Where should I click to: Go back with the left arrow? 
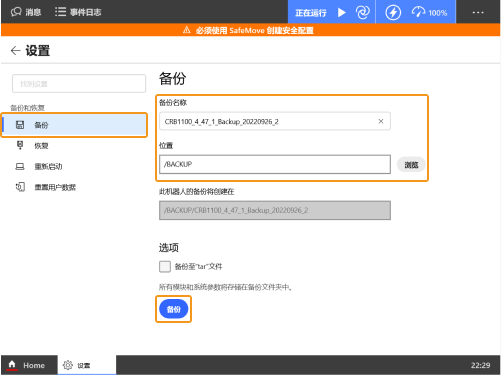[15, 51]
